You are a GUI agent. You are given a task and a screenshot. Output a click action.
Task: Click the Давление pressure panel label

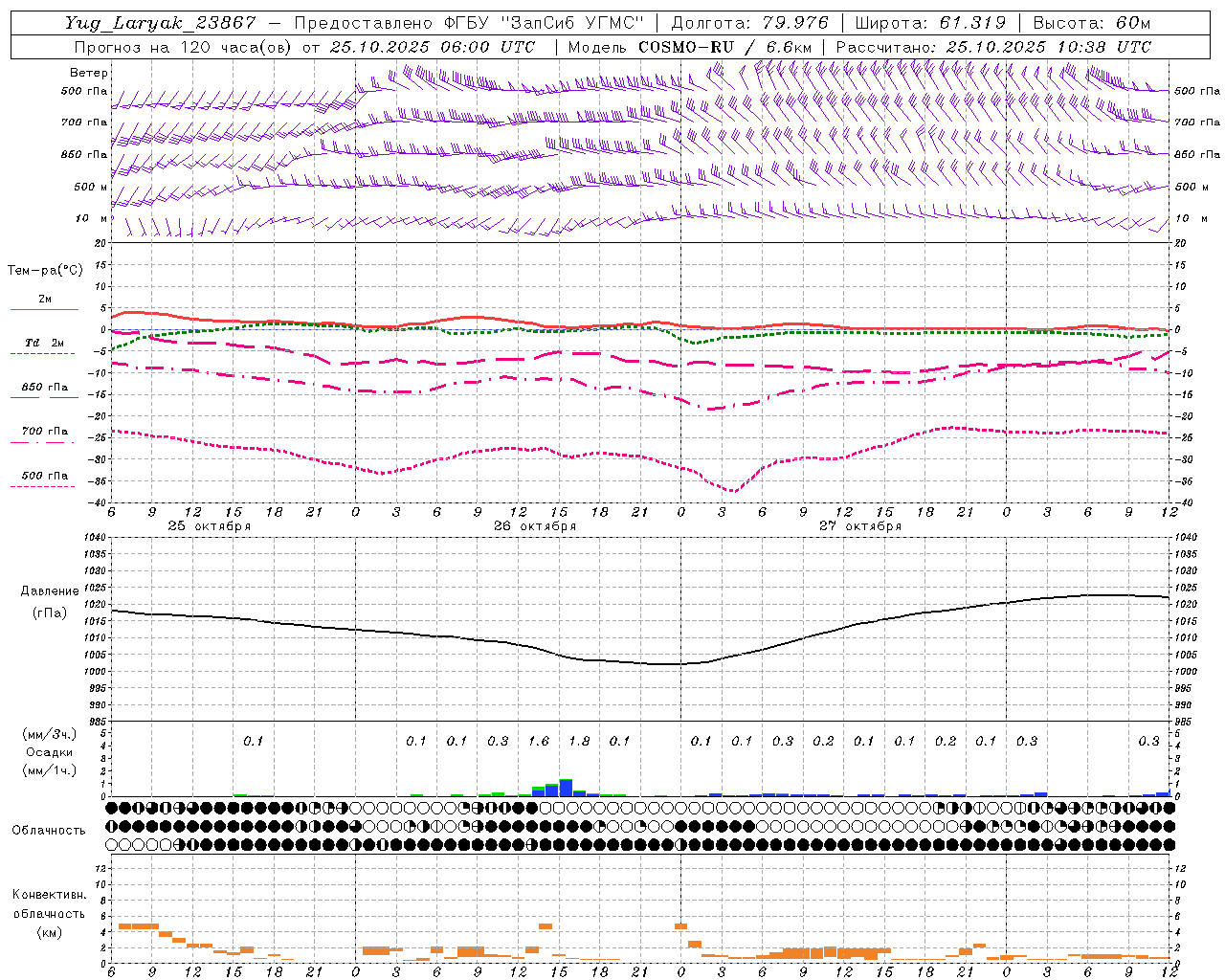click(x=50, y=590)
